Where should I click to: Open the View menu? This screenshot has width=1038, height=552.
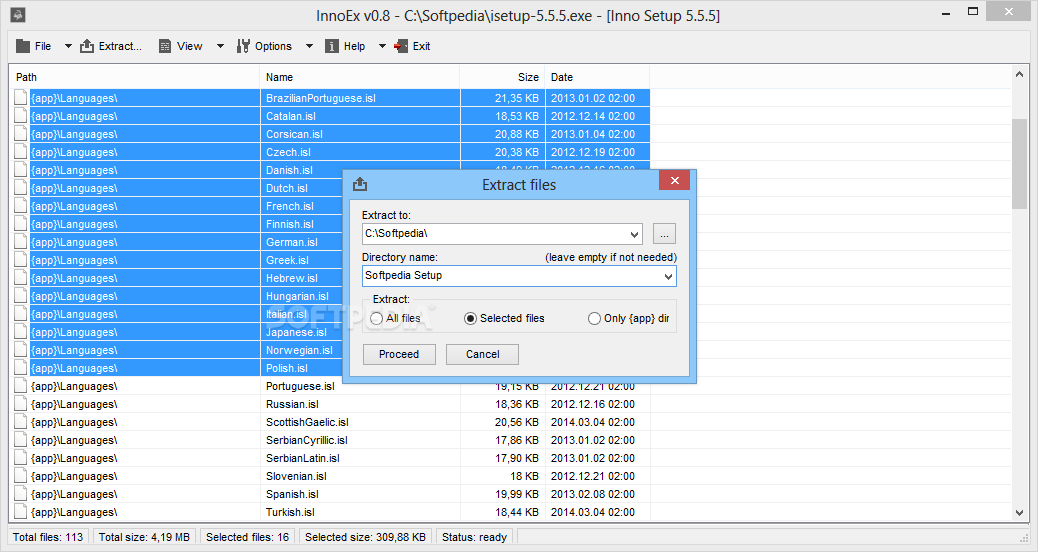(181, 46)
